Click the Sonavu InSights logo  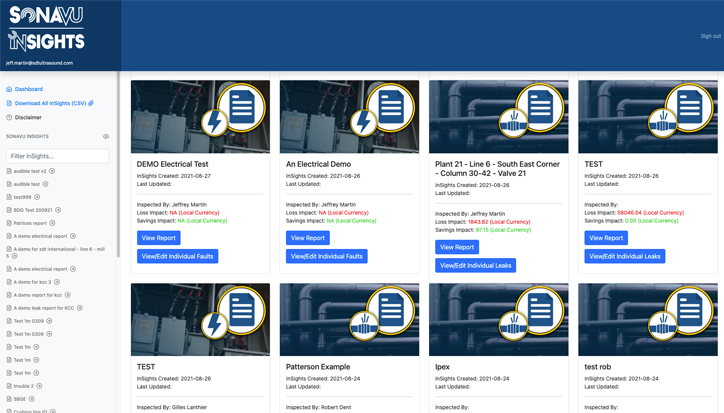coord(47,28)
